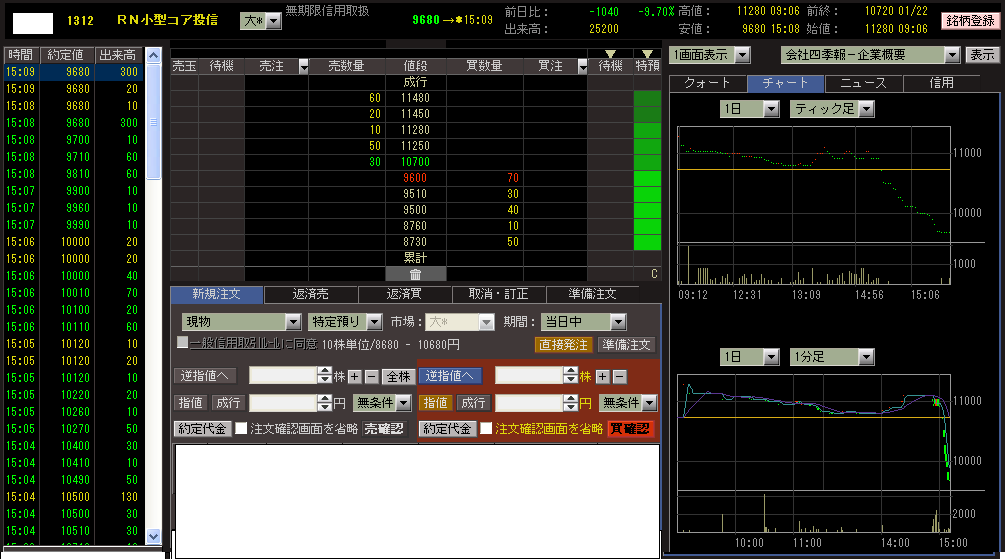Click the yellow triangle above the 待機 column
The width and height of the screenshot is (1005, 559).
click(610, 53)
